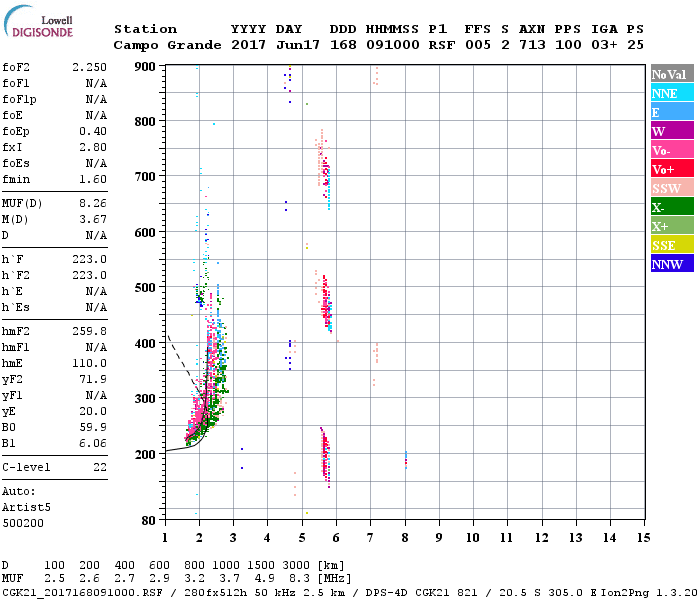Click the MUF(D) value 8.26
This screenshot has height=600, width=700.
pyautogui.click(x=92, y=203)
